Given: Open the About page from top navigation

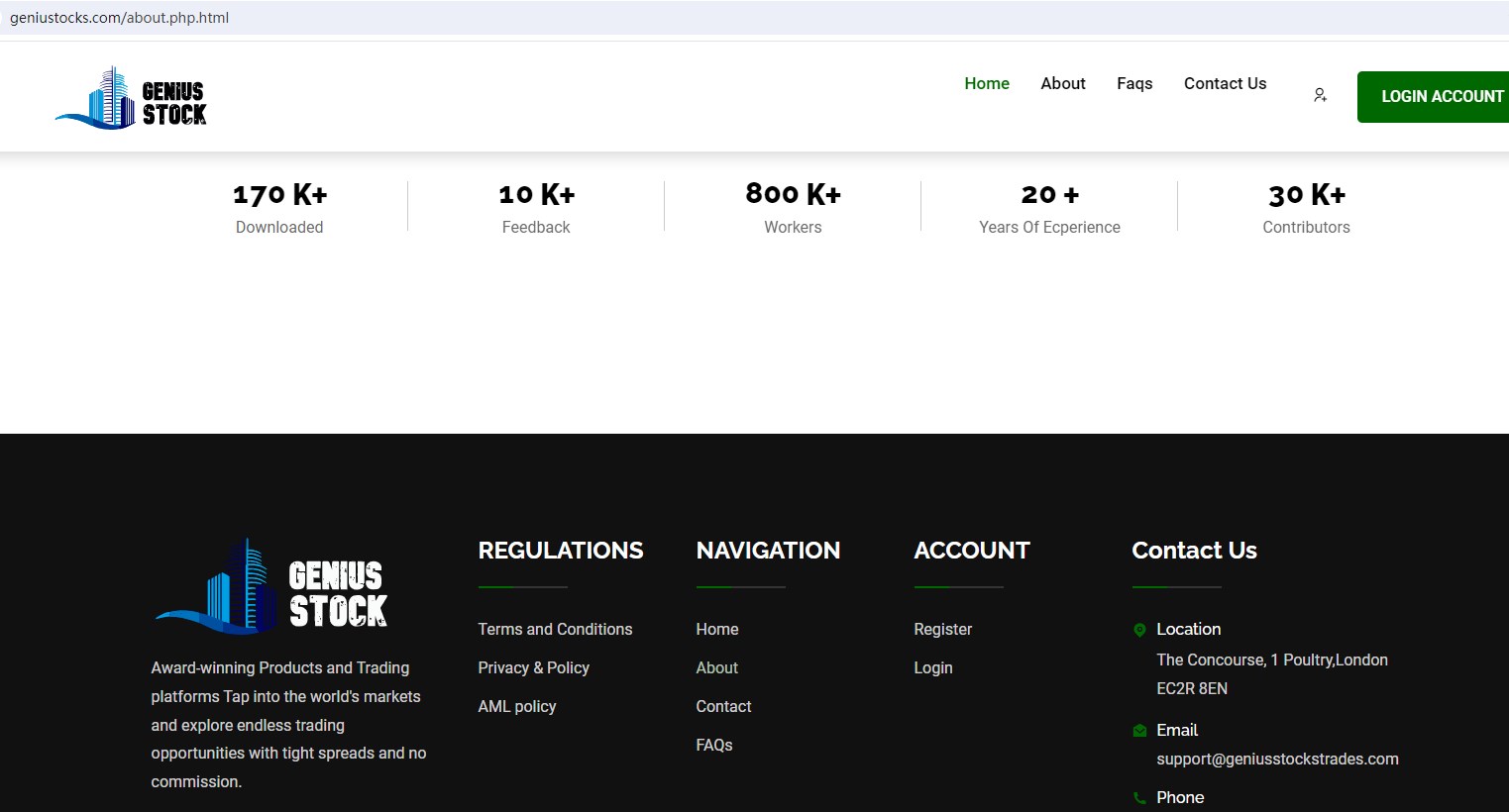Looking at the screenshot, I should click(x=1062, y=83).
